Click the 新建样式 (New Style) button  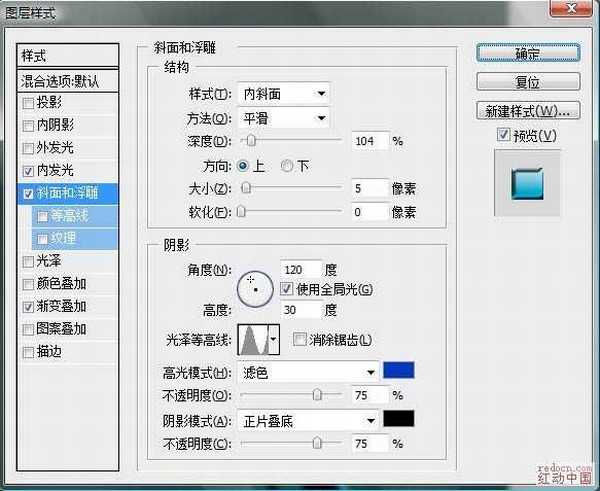(x=529, y=110)
